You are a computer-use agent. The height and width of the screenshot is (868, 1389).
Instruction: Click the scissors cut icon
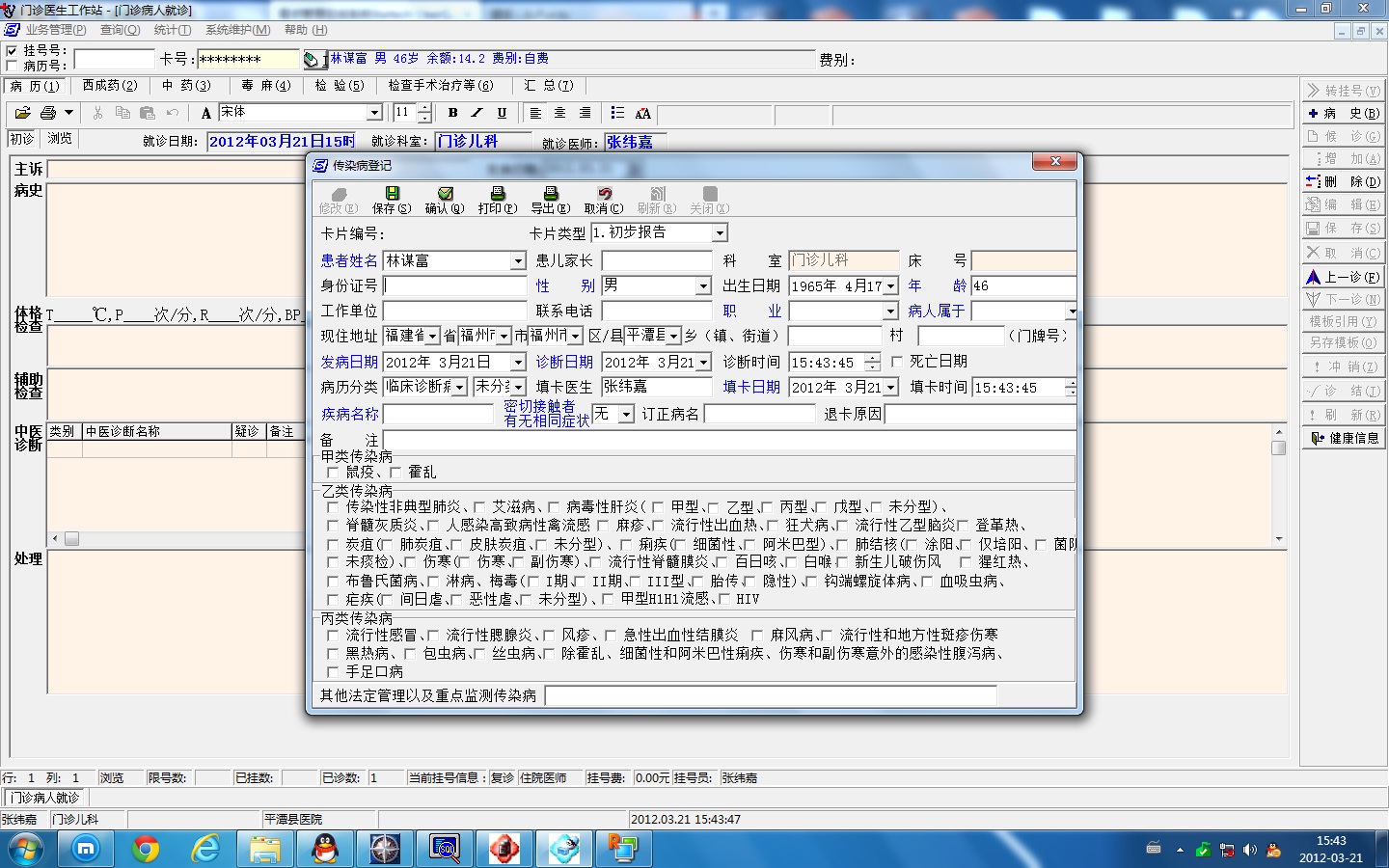tap(97, 113)
